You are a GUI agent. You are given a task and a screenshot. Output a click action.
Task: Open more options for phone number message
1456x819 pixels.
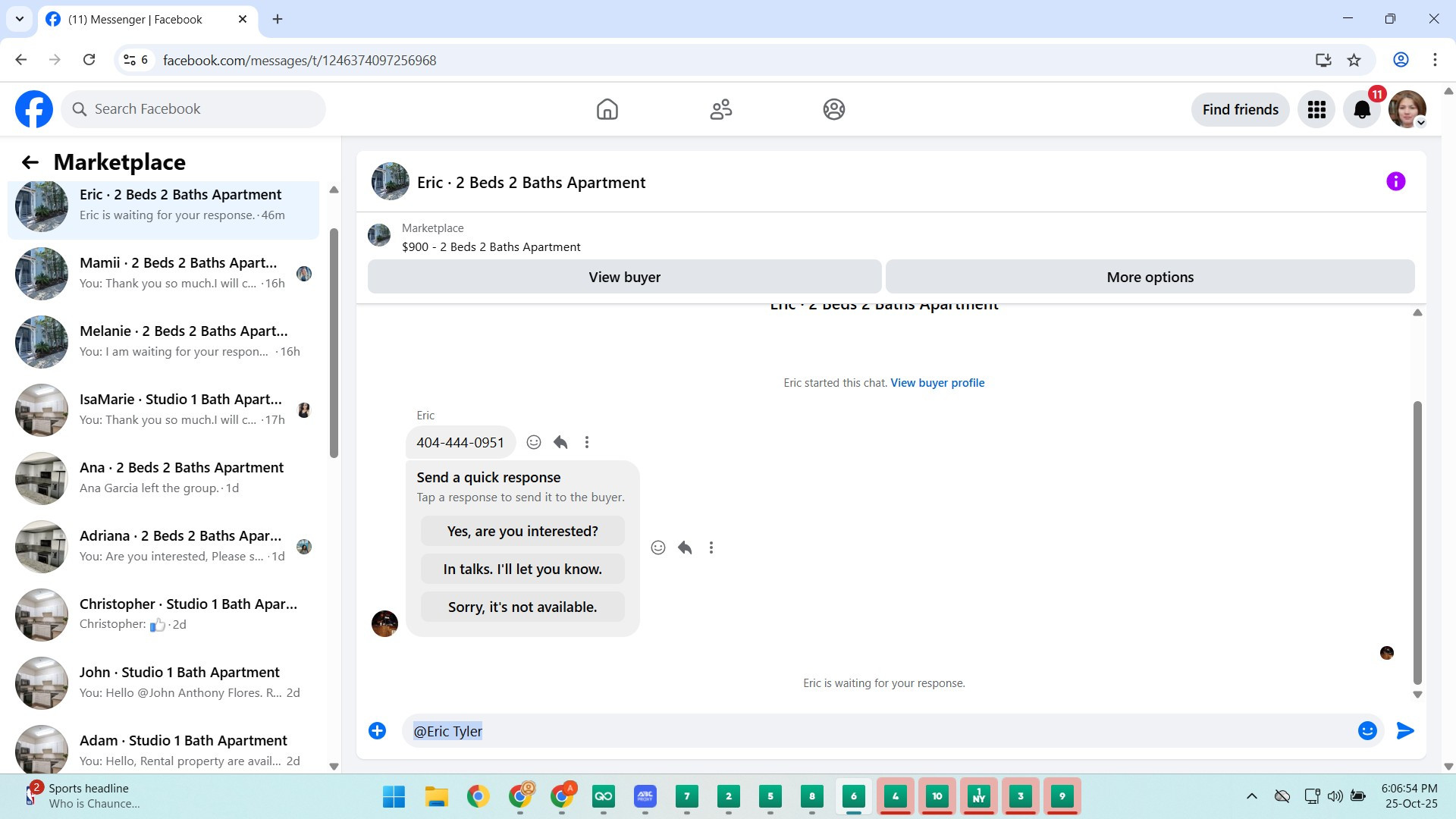[x=586, y=442]
